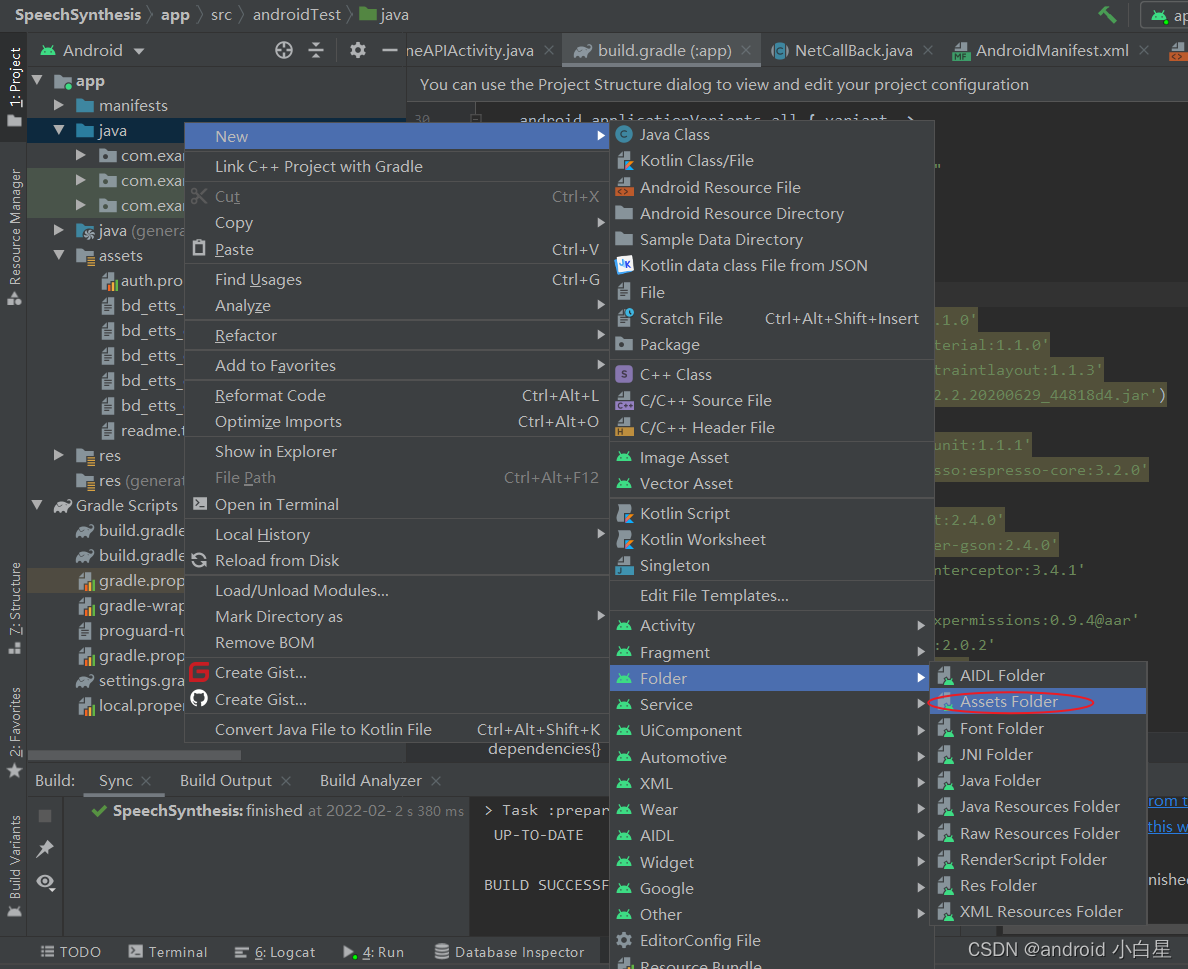This screenshot has width=1188, height=969.
Task: Click the GitHub Create Gist entry
Action: pyautogui.click(x=396, y=699)
